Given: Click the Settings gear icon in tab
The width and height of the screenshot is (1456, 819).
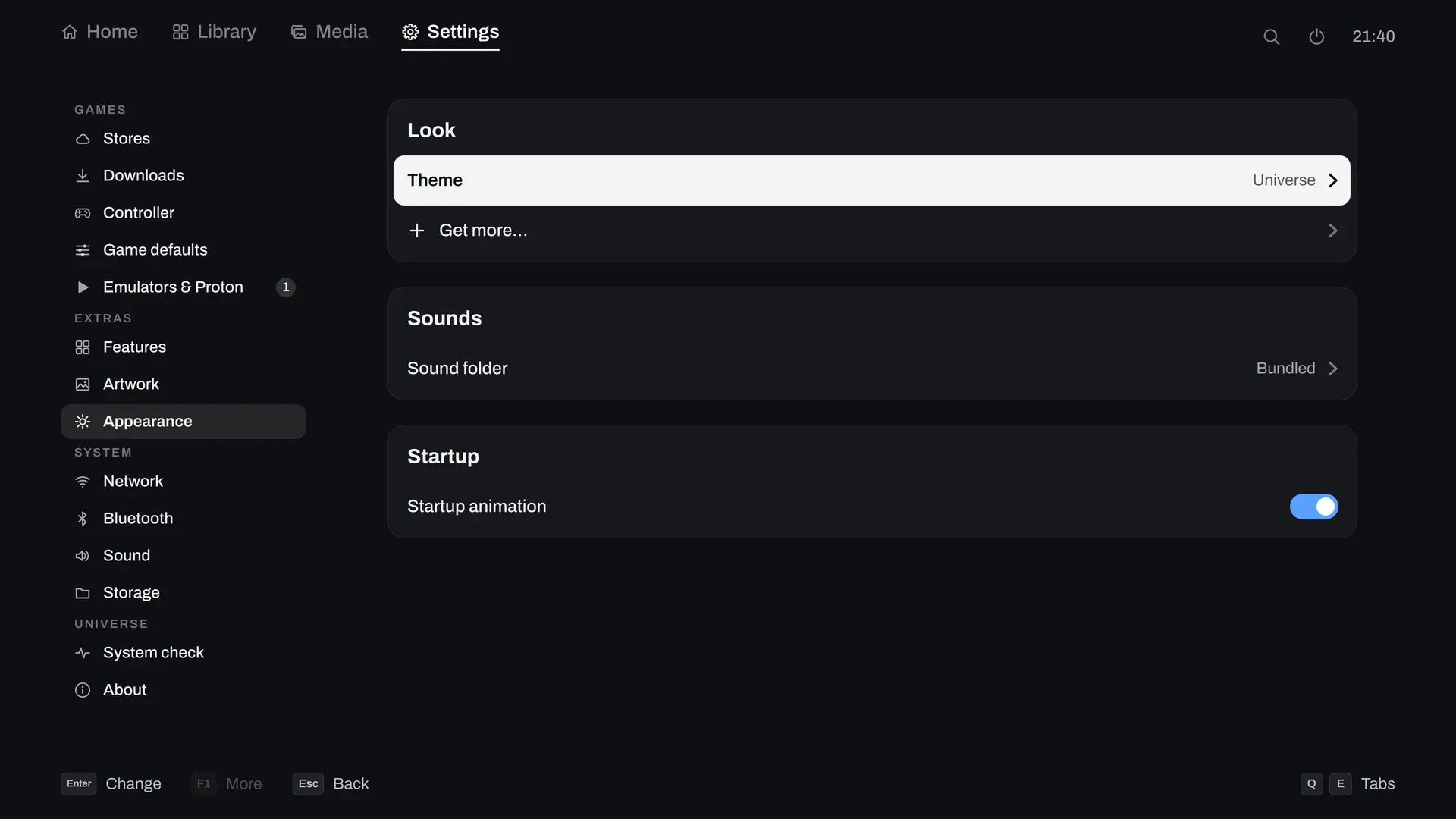Looking at the screenshot, I should [410, 32].
